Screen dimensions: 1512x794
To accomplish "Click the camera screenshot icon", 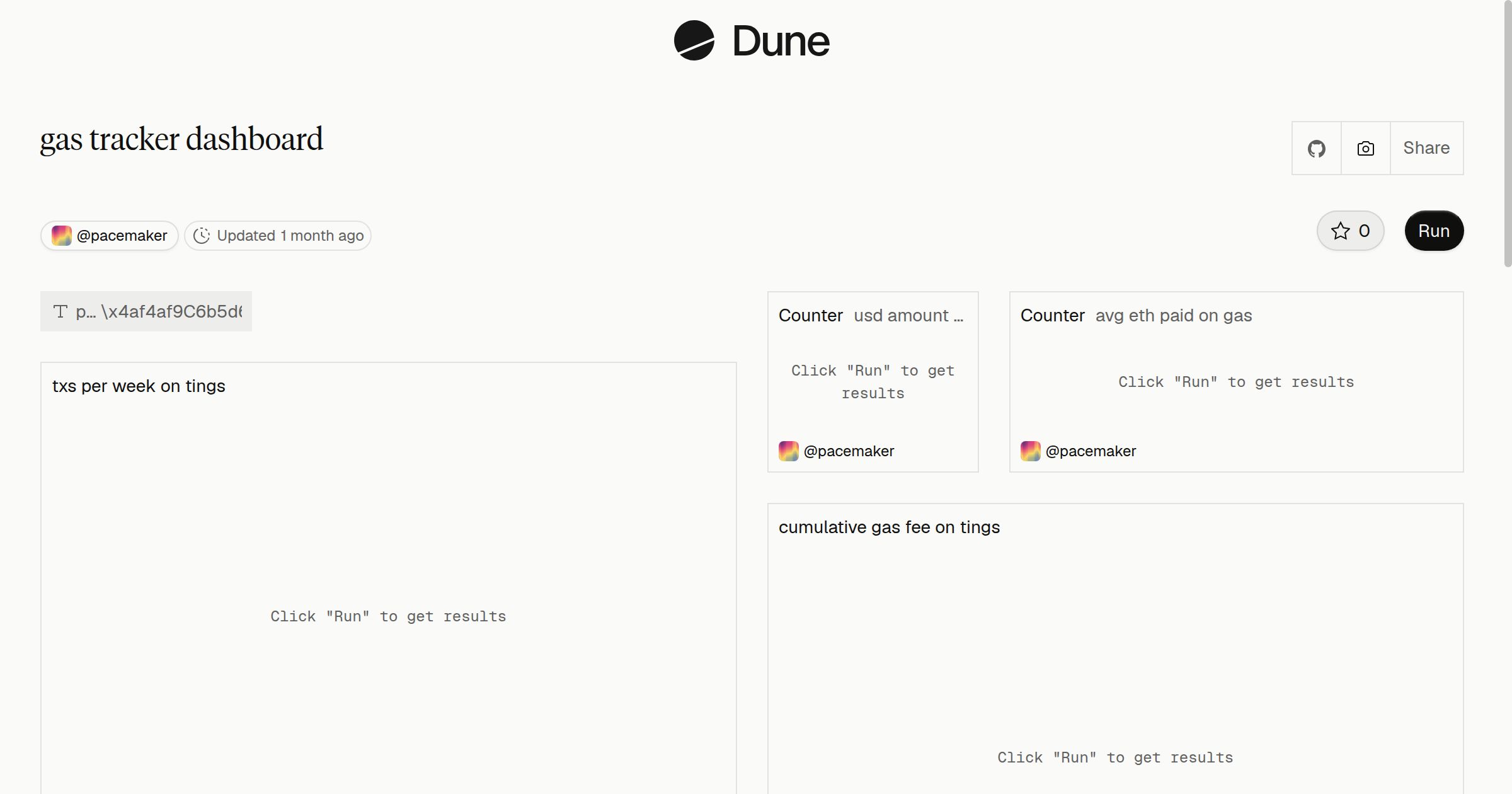I will click(1365, 148).
